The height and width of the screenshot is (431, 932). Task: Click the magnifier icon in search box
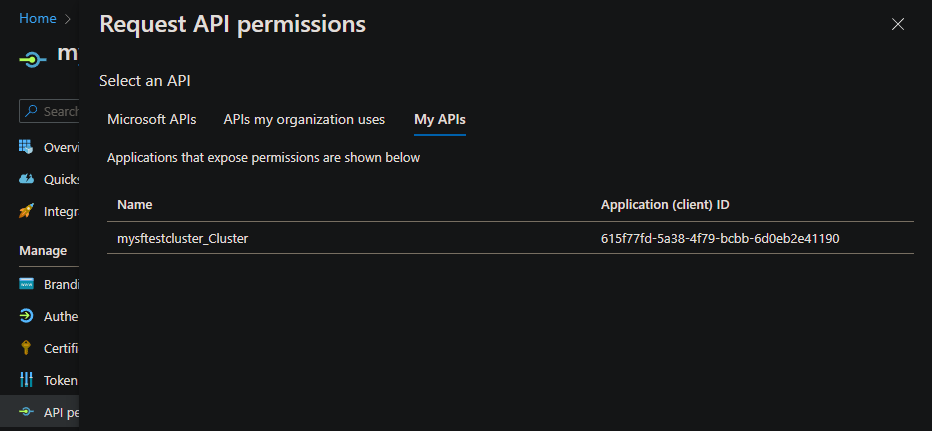coord(32,111)
